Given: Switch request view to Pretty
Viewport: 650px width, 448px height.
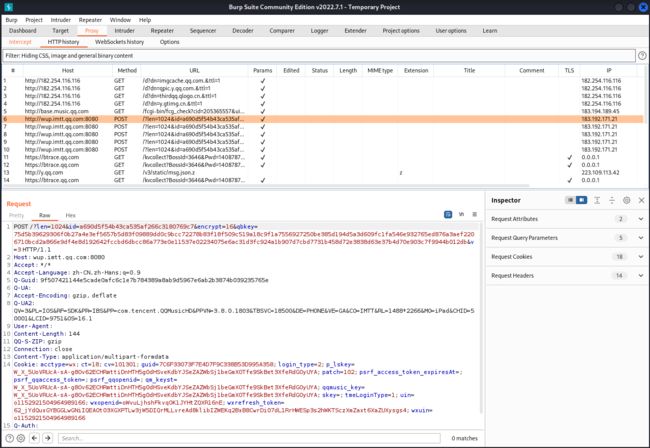Looking at the screenshot, I should [17, 215].
